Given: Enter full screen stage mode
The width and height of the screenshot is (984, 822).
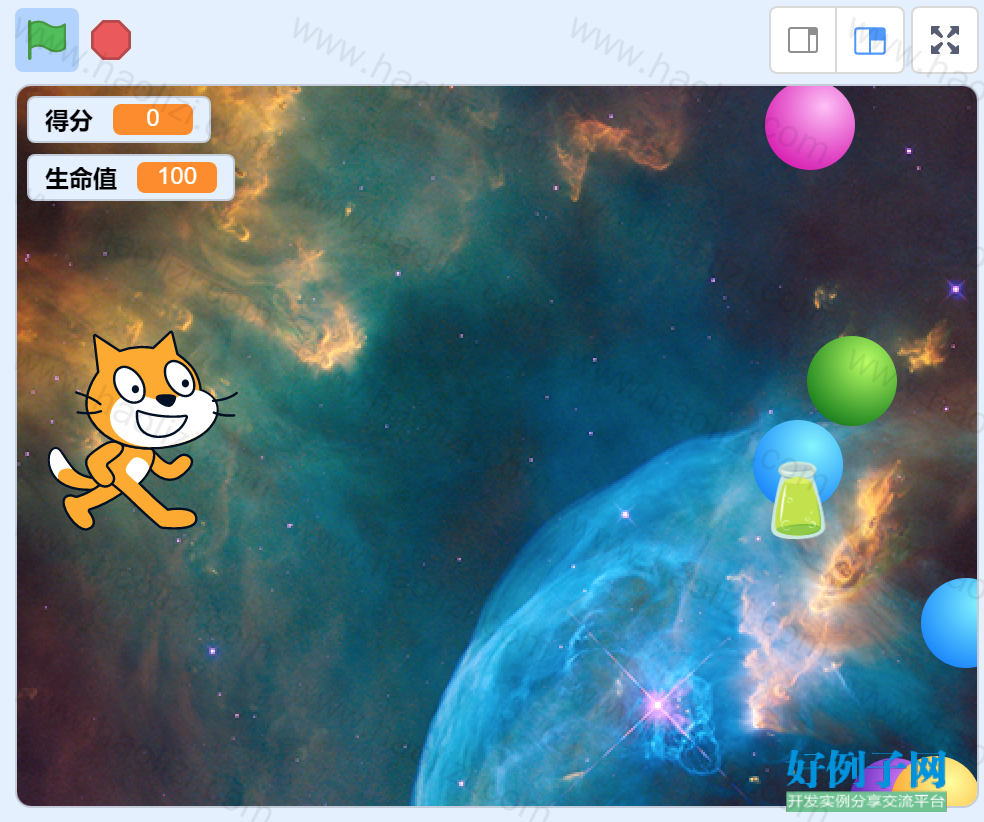Looking at the screenshot, I should tap(944, 40).
